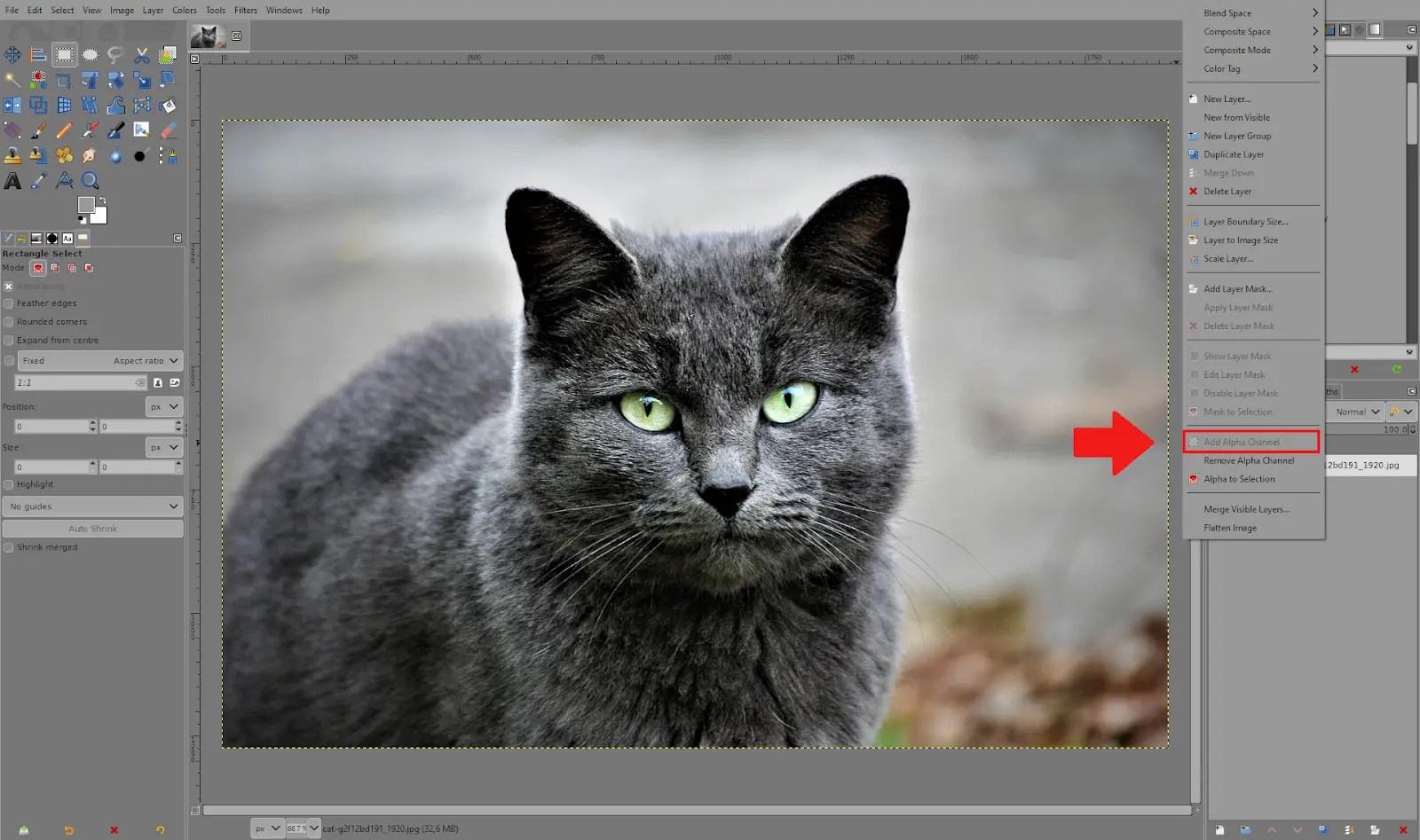Toggle the Highlight option
1420x840 pixels.
click(x=8, y=484)
